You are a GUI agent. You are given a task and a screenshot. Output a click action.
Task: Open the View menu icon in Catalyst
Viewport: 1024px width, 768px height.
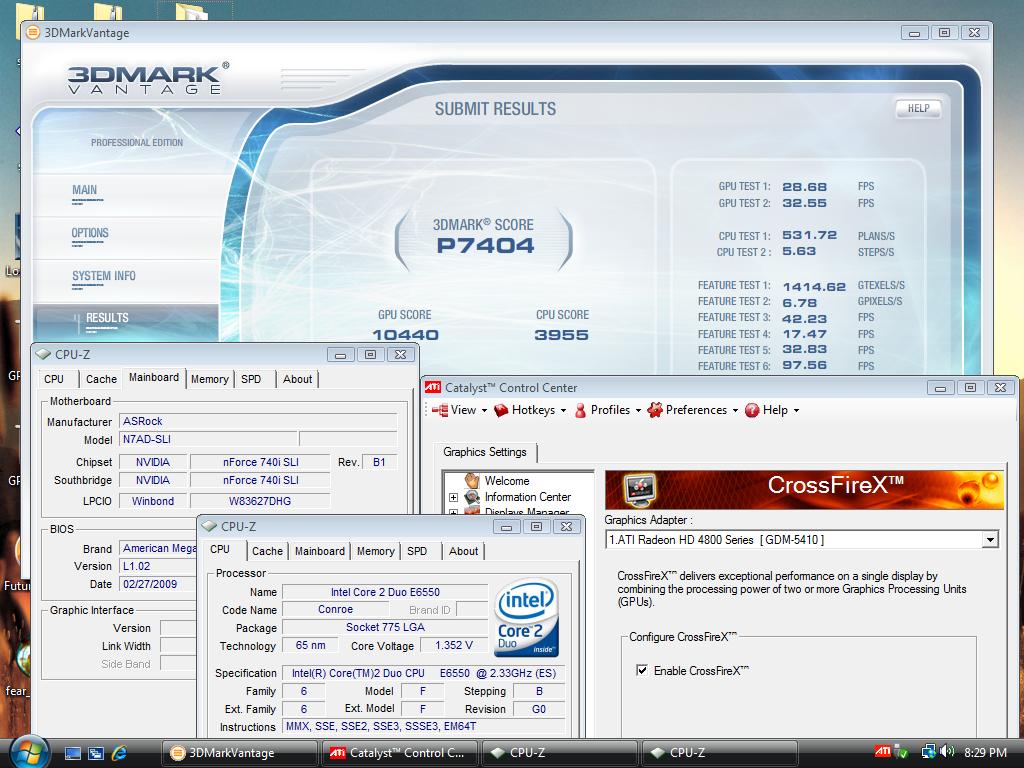440,410
